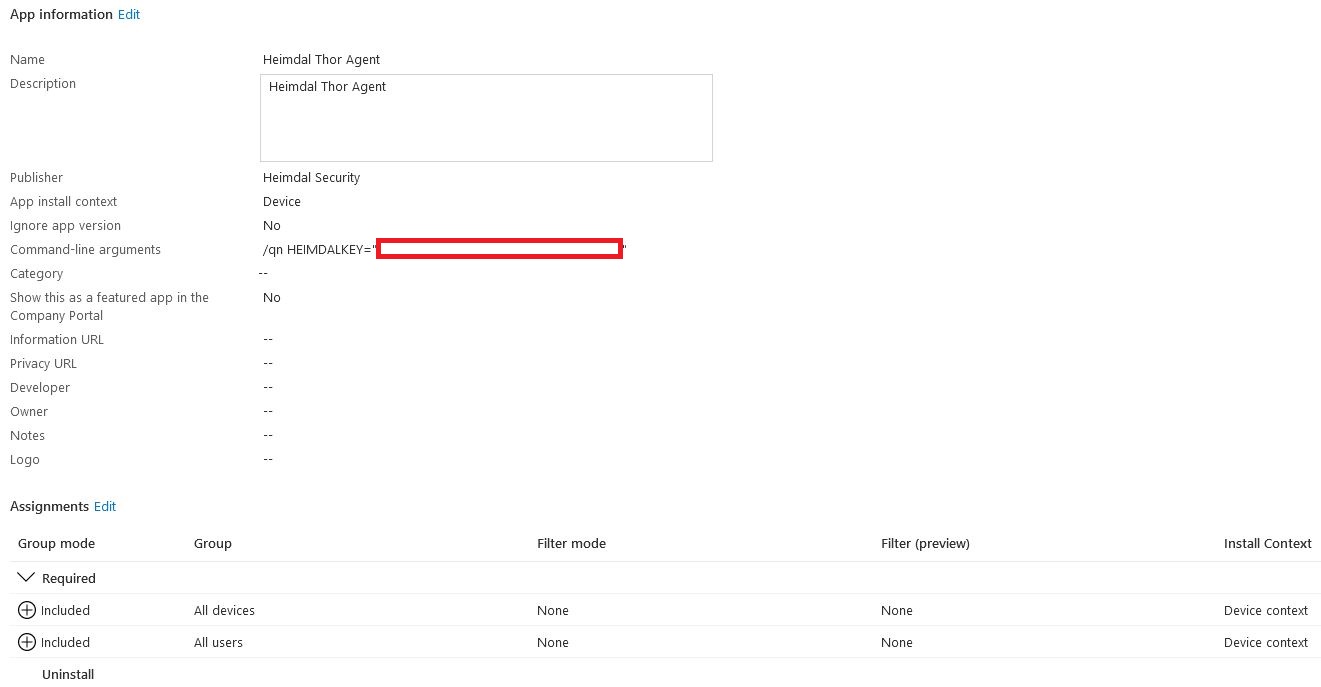Viewport: 1321px width, 687px height.
Task: Select the Description text box
Action: pos(486,117)
